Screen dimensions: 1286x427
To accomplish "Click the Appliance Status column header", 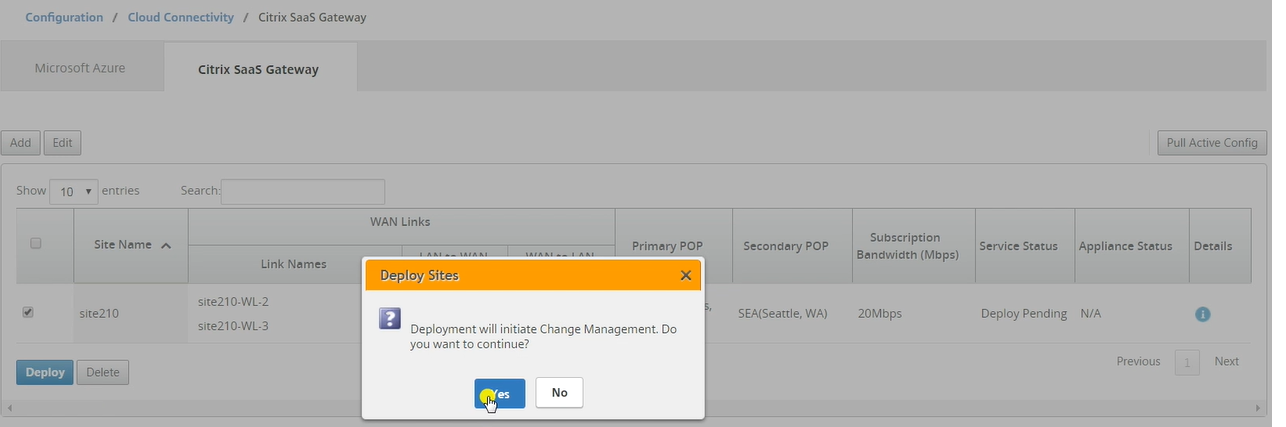I will (x=1132, y=246).
